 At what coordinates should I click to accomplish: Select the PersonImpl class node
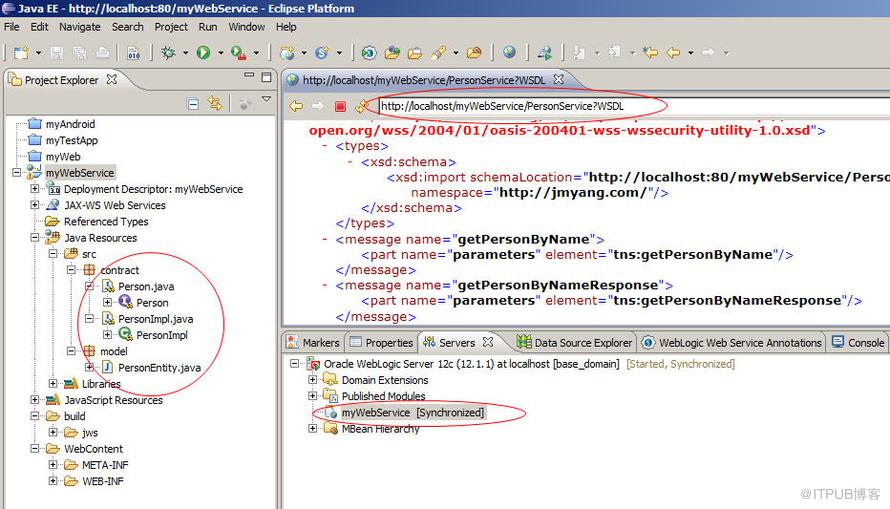coord(162,335)
